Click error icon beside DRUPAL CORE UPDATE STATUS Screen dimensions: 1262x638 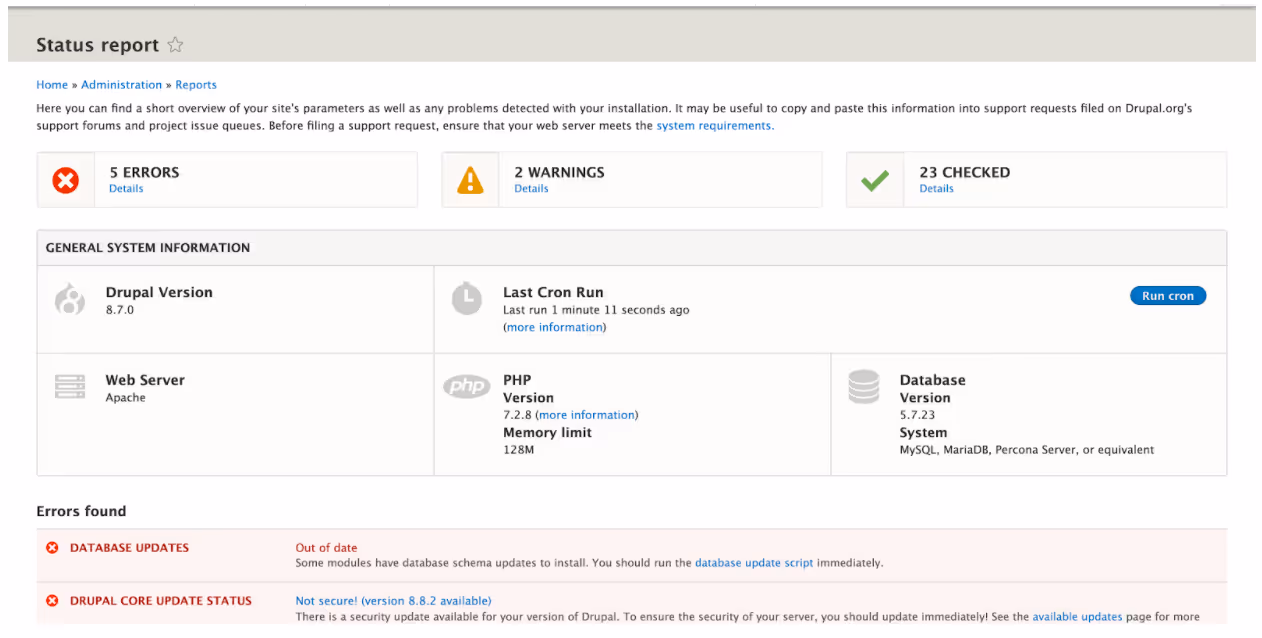pyautogui.click(x=52, y=601)
